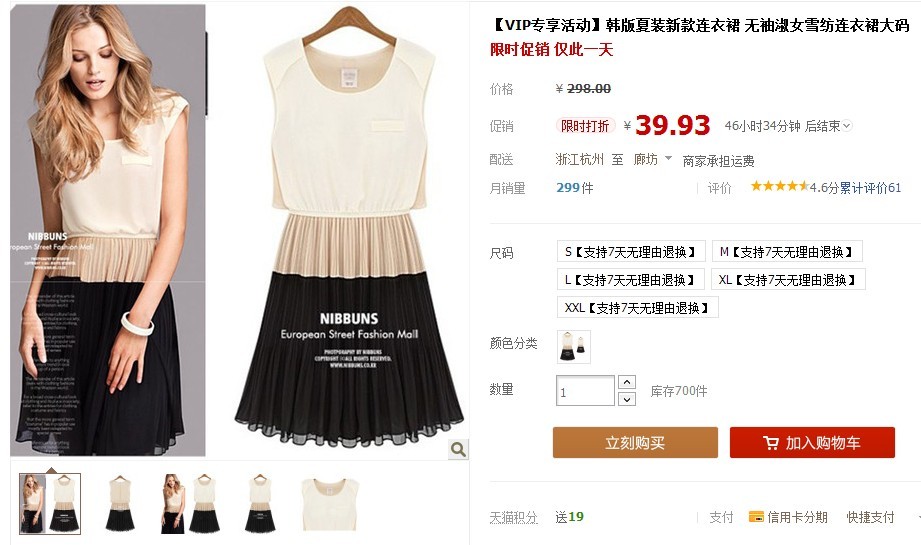Screen dimensions: 921x545
Task: Click the quantity input field
Action: click(585, 391)
